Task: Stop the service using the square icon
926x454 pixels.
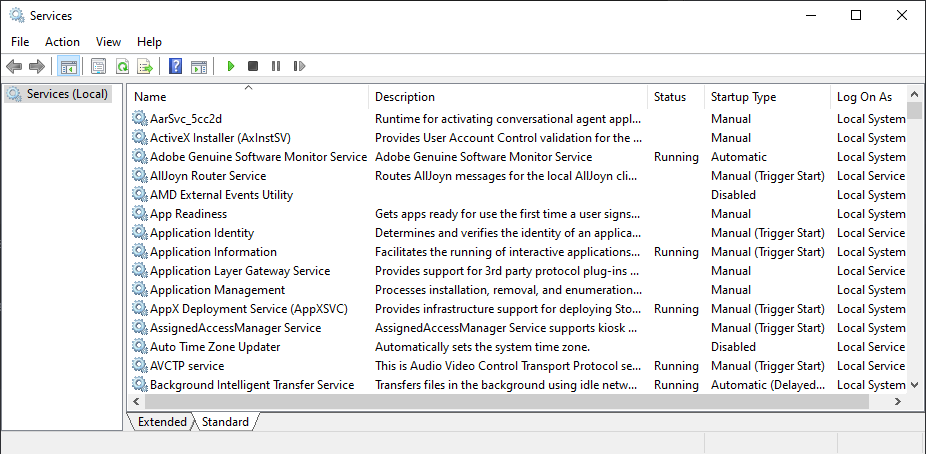Action: click(x=253, y=66)
